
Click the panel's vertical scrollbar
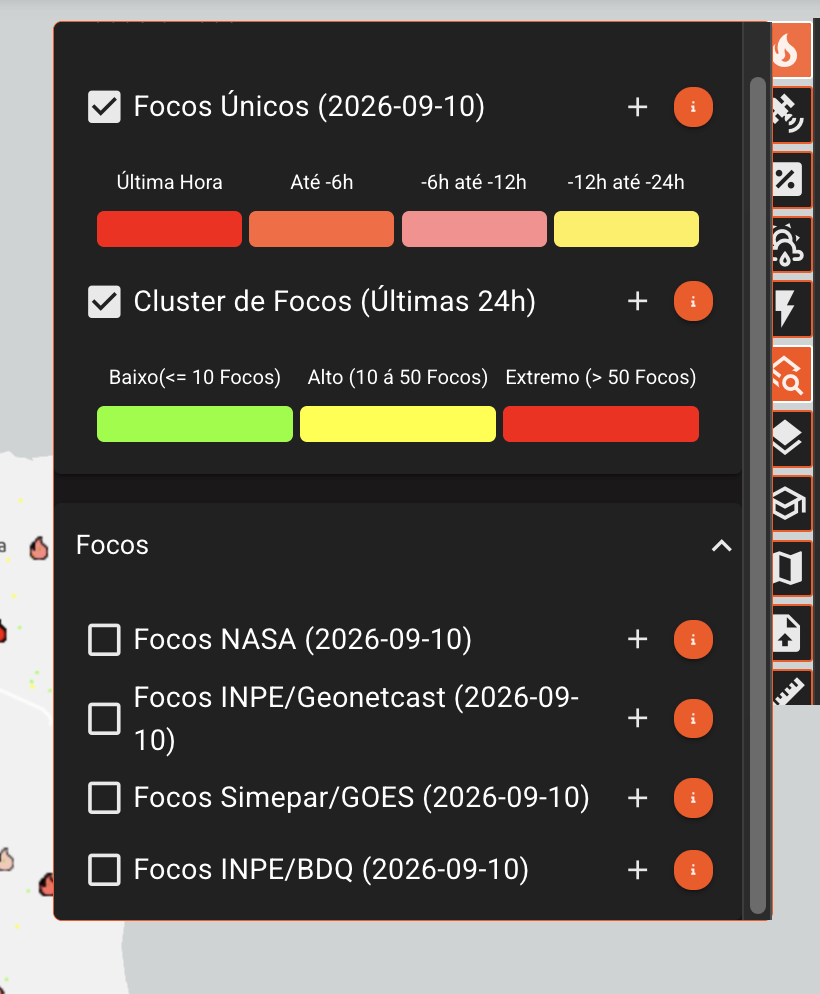pyautogui.click(x=758, y=495)
